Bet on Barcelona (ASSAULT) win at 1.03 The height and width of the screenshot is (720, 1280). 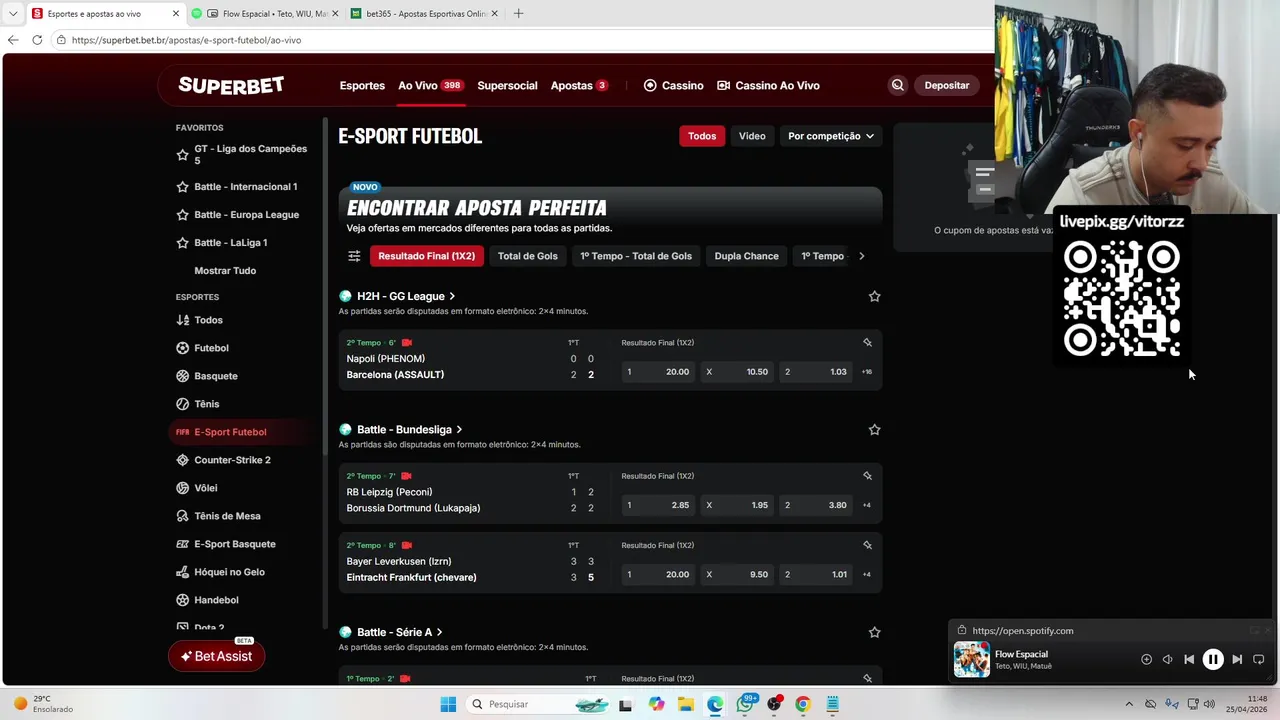[816, 372]
